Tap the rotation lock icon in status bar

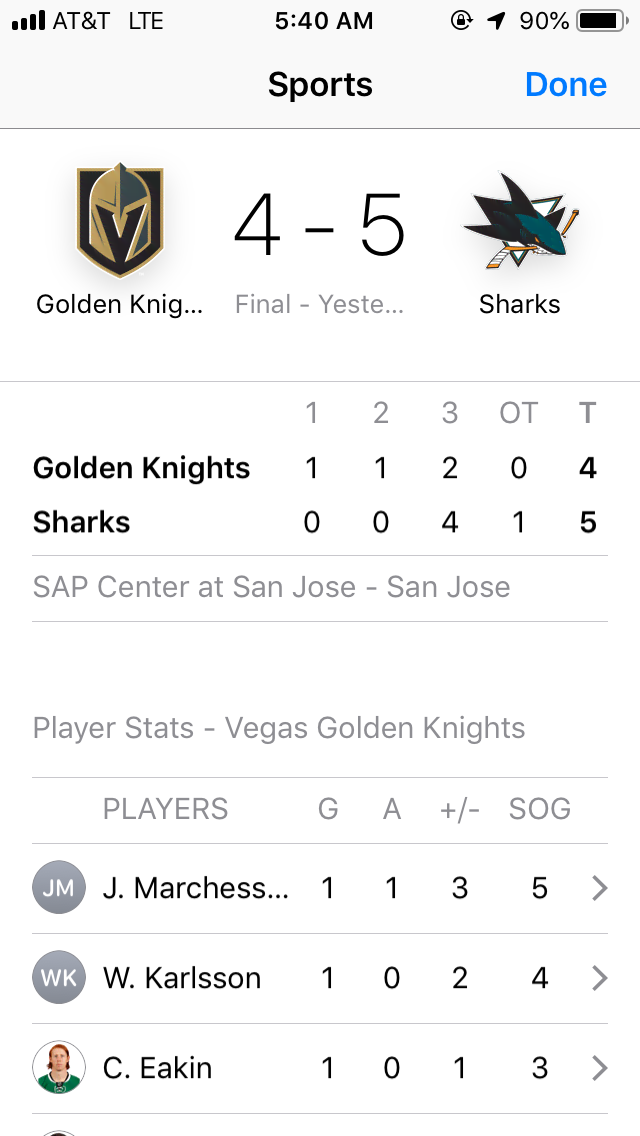(461, 21)
